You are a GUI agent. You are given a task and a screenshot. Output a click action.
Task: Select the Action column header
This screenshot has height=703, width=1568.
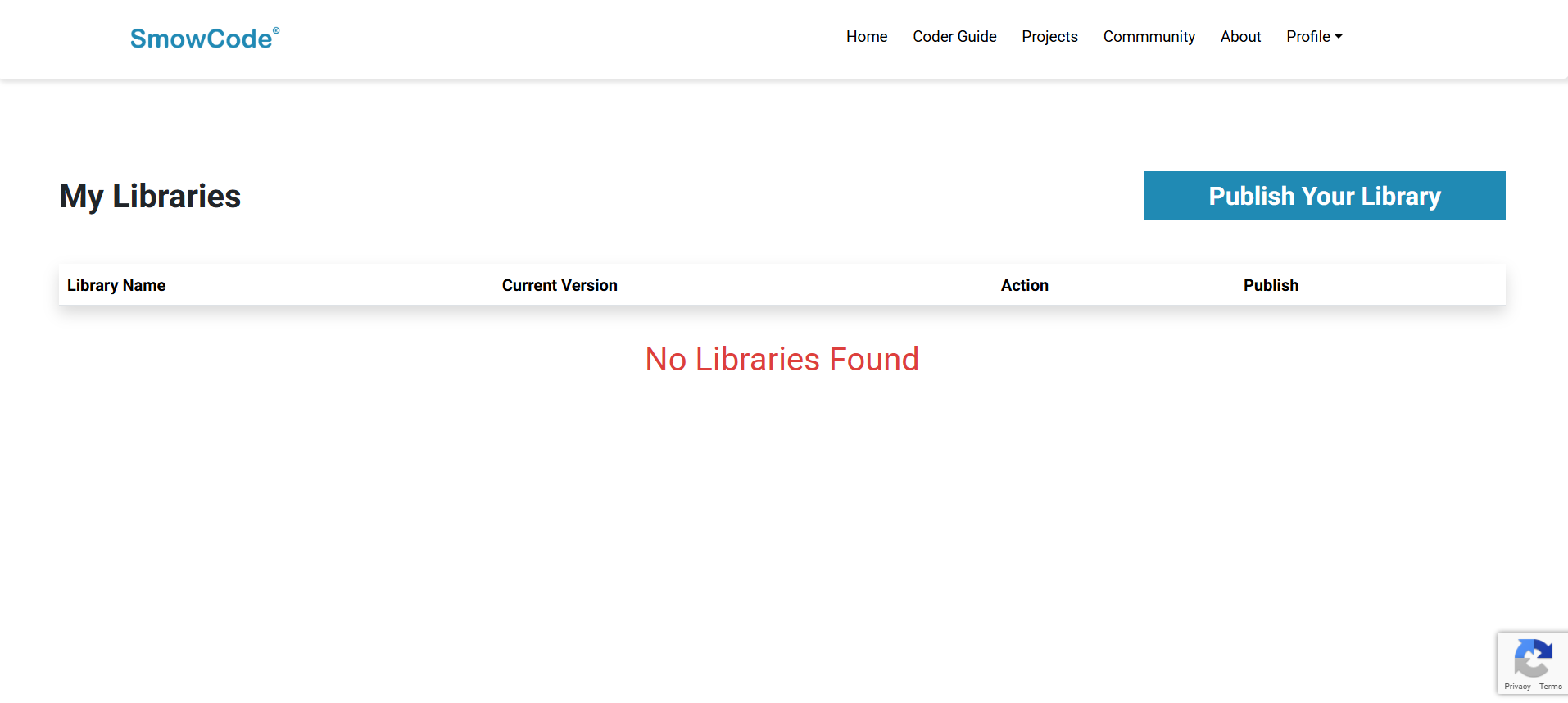coord(1024,285)
